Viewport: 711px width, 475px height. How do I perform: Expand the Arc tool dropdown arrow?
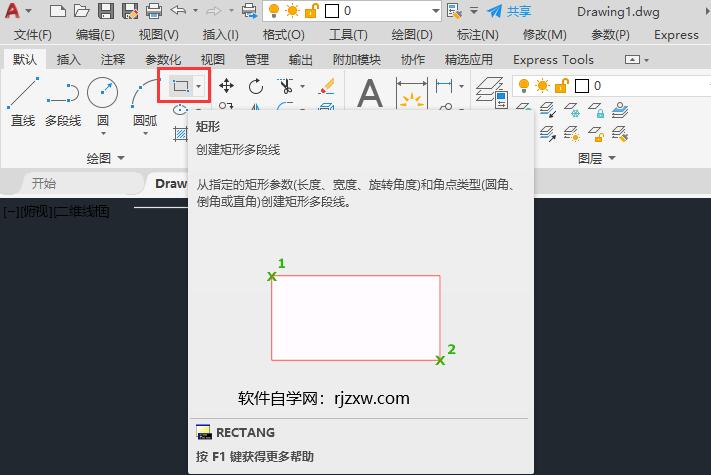tap(145, 133)
